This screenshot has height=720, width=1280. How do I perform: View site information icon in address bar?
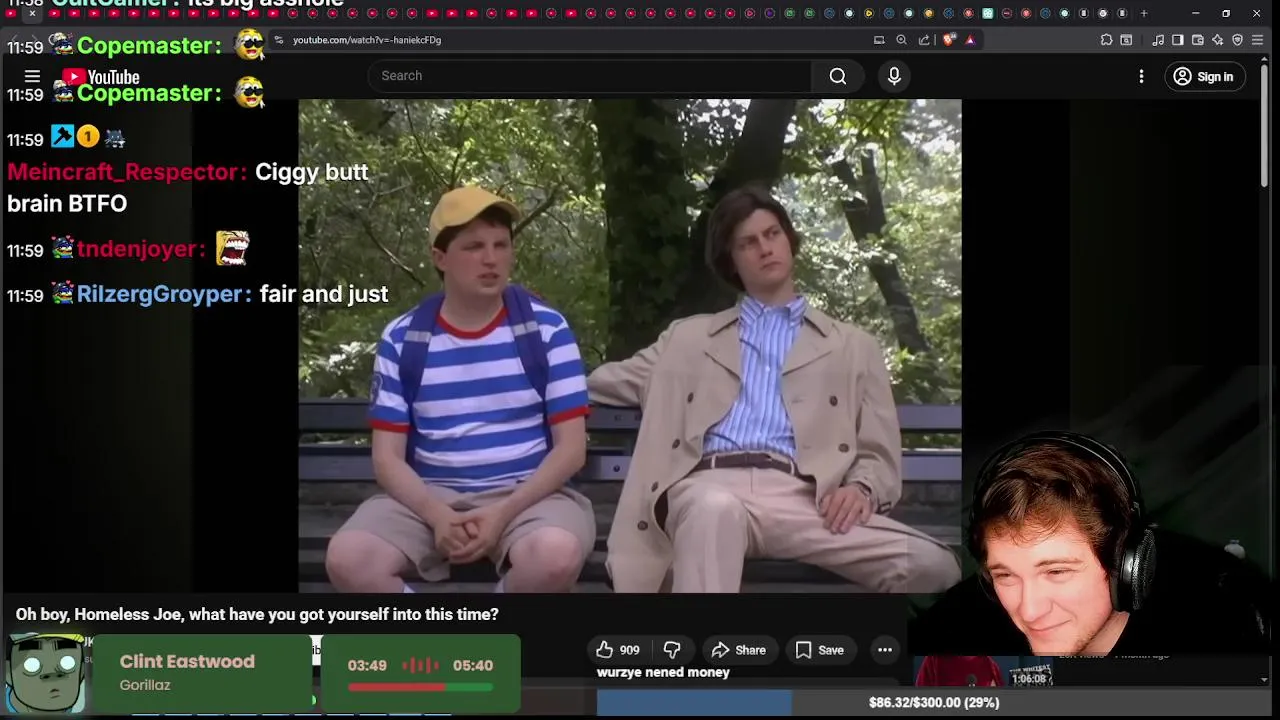pos(279,40)
